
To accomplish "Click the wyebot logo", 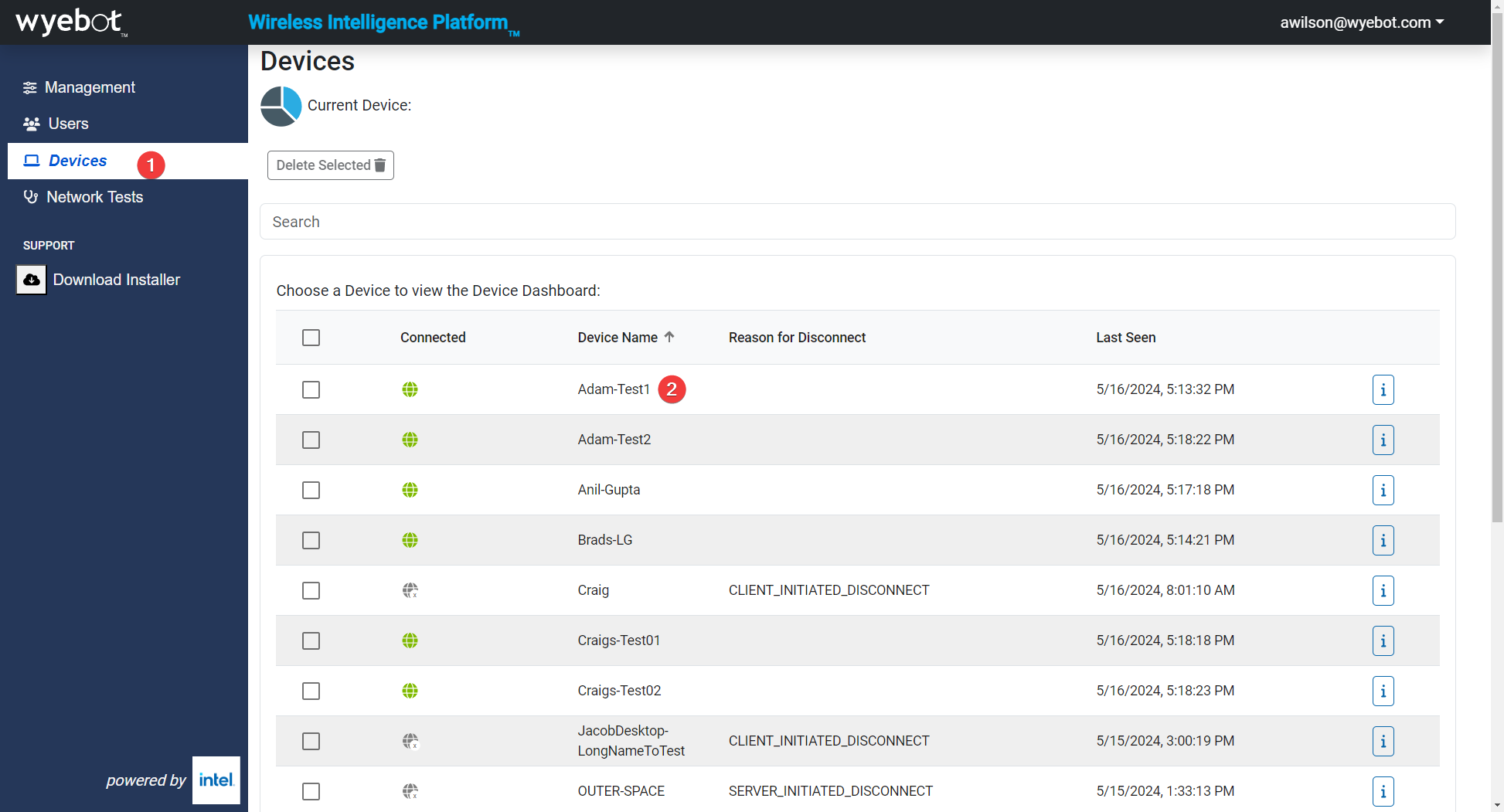I will click(x=68, y=22).
